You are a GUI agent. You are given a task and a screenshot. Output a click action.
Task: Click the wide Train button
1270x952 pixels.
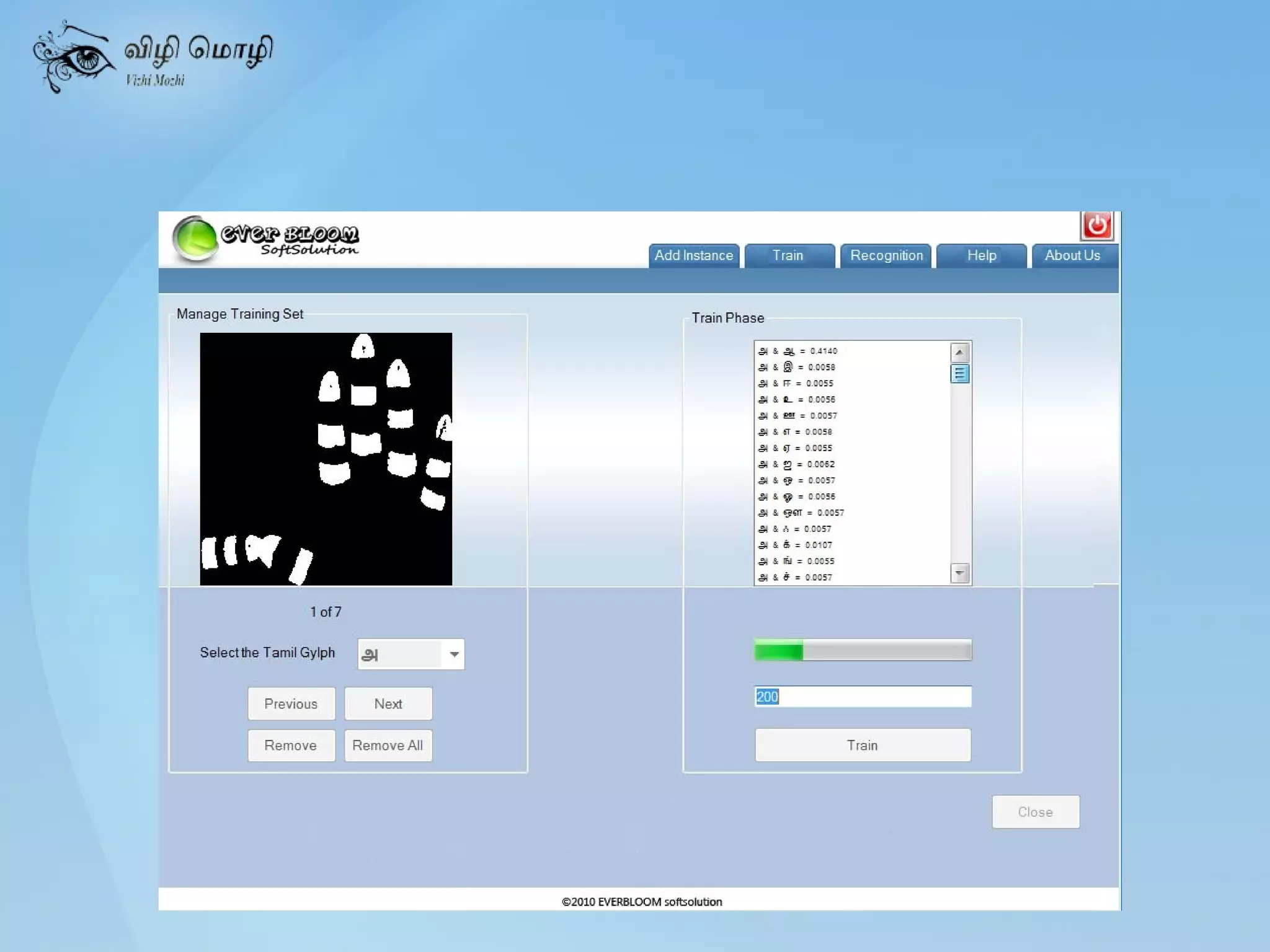(862, 745)
